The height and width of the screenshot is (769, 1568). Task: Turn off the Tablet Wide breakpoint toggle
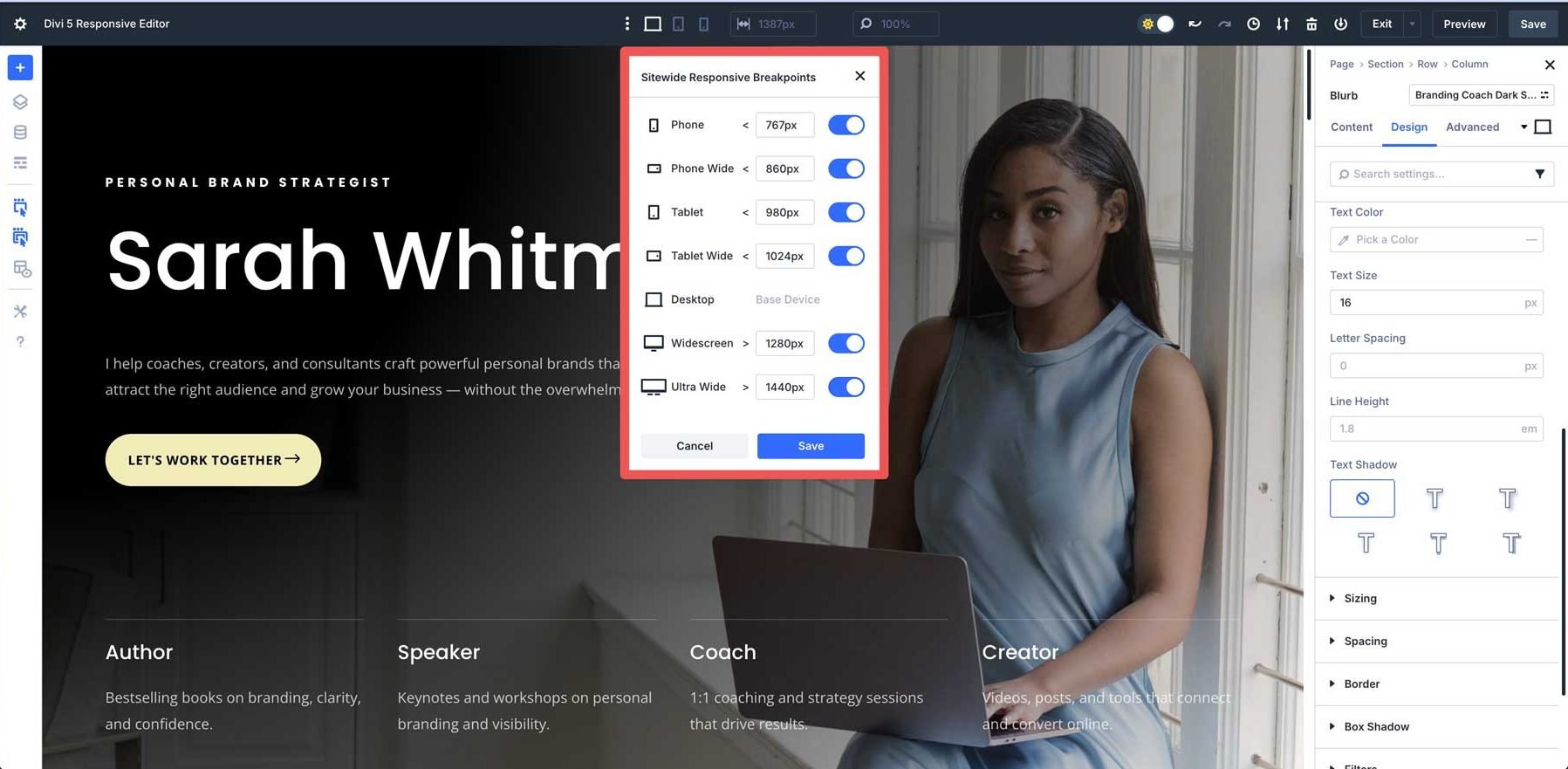point(846,256)
